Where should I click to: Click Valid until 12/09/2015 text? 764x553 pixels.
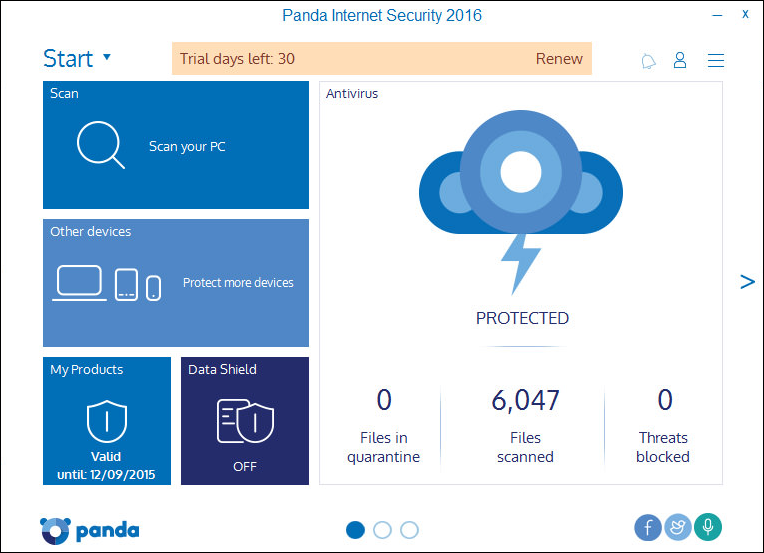pyautogui.click(x=106, y=465)
